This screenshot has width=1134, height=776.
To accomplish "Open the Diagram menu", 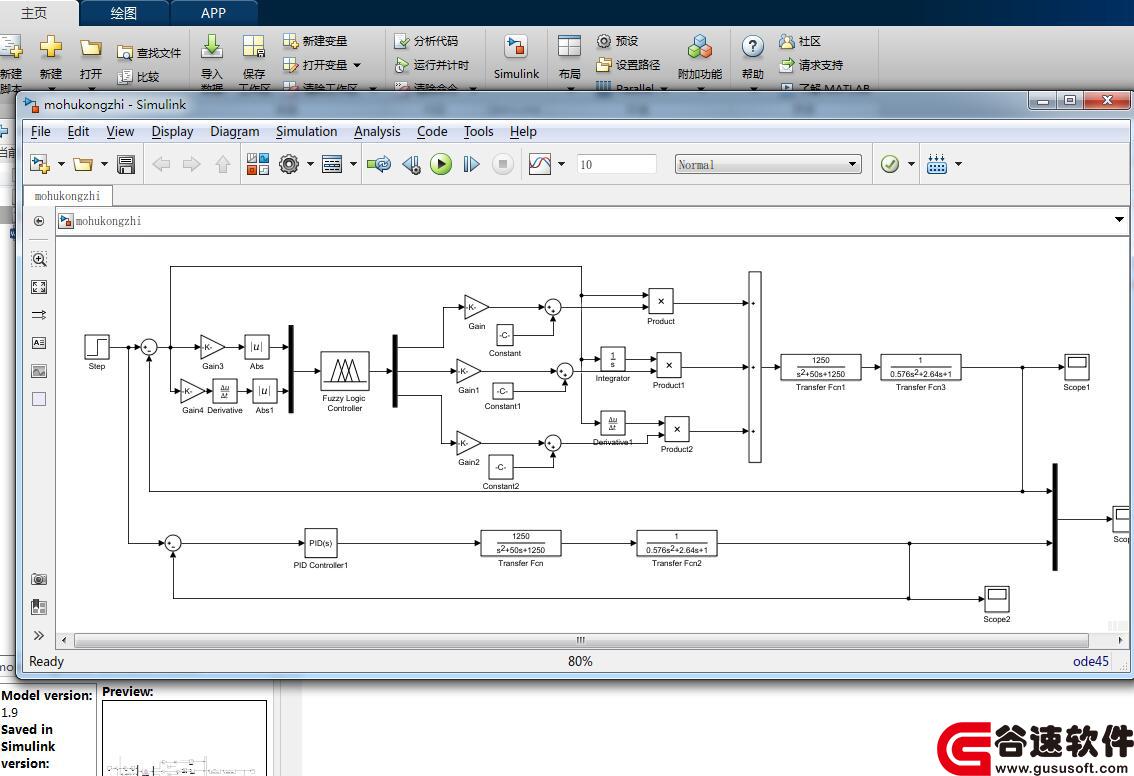I will (x=234, y=132).
